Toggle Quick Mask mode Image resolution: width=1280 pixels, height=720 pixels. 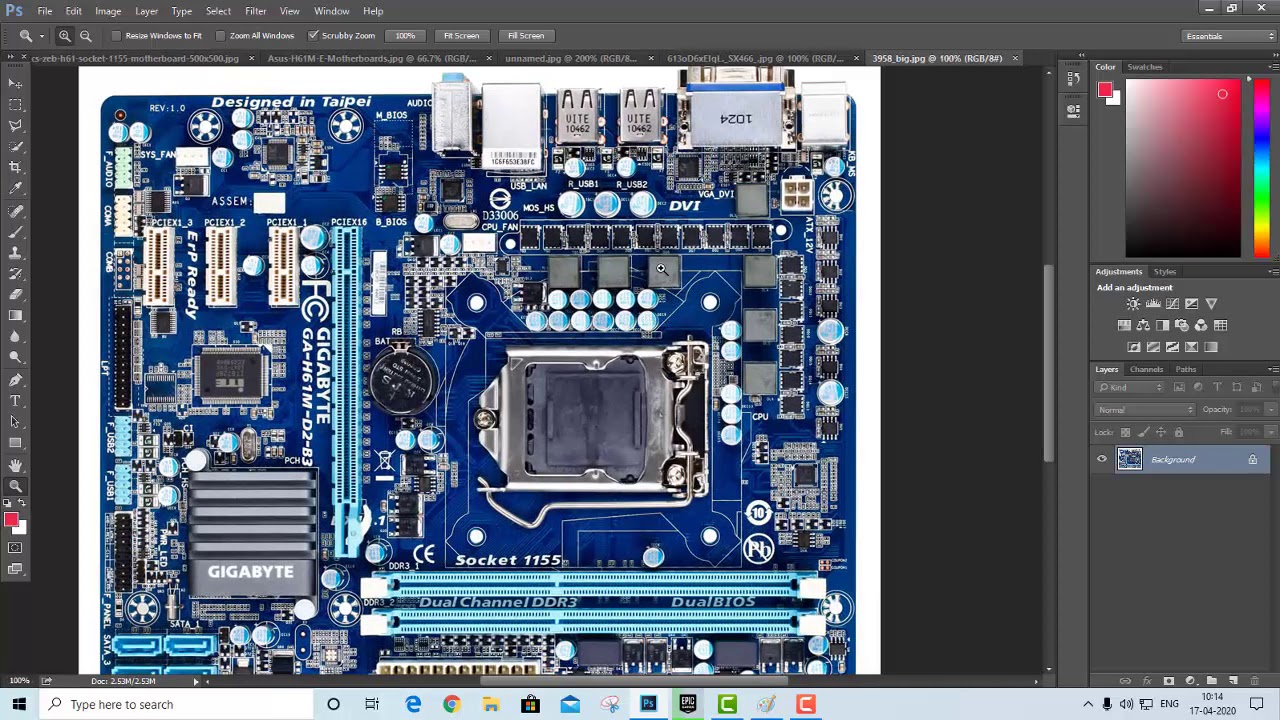point(15,548)
